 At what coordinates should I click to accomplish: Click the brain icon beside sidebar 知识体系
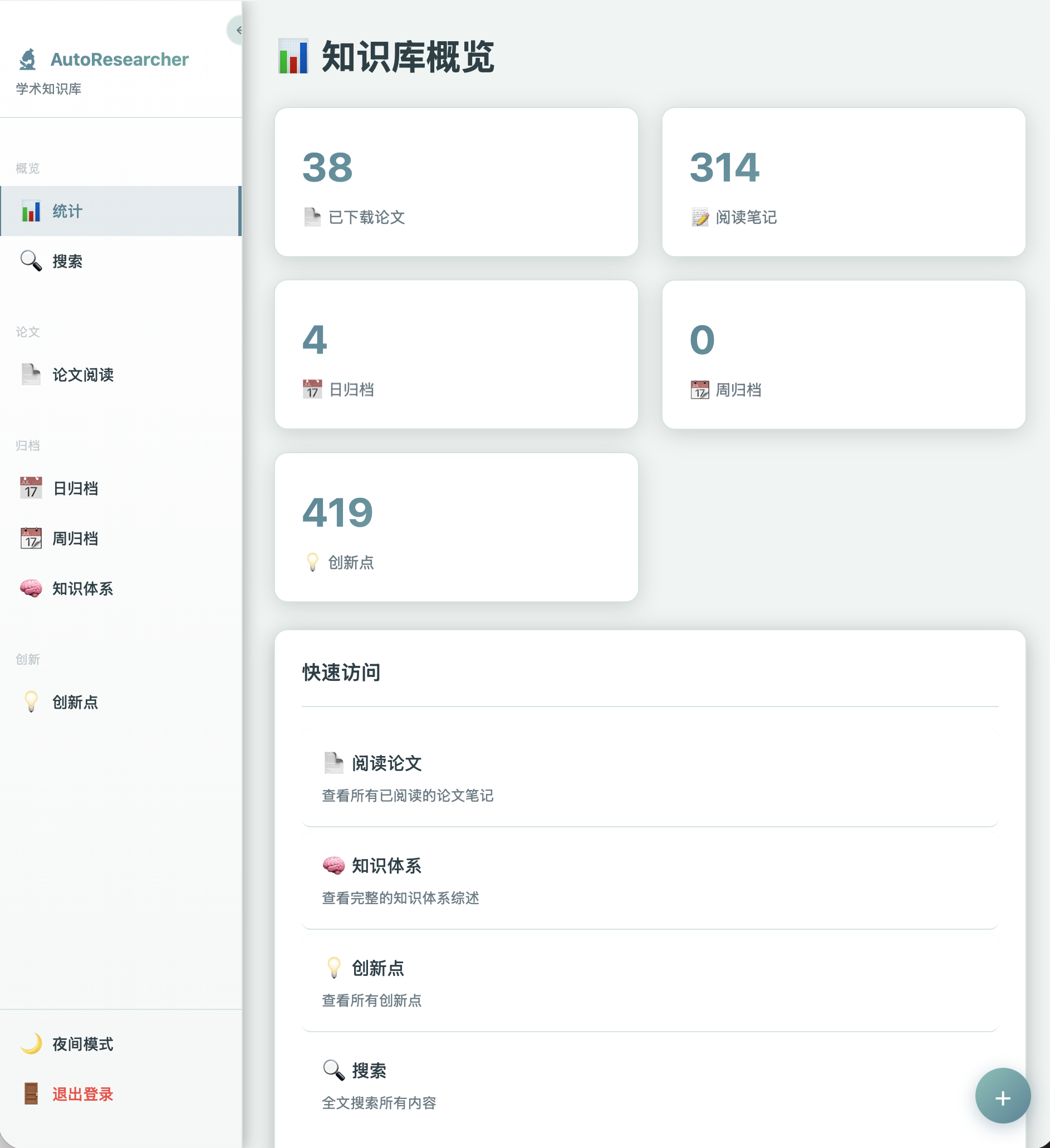coord(31,589)
